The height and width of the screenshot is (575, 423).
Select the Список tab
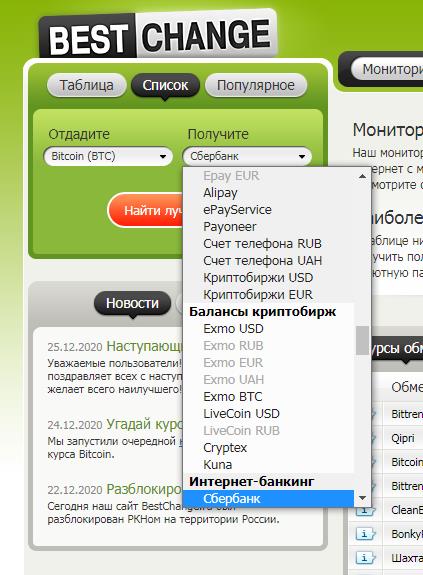coord(165,85)
